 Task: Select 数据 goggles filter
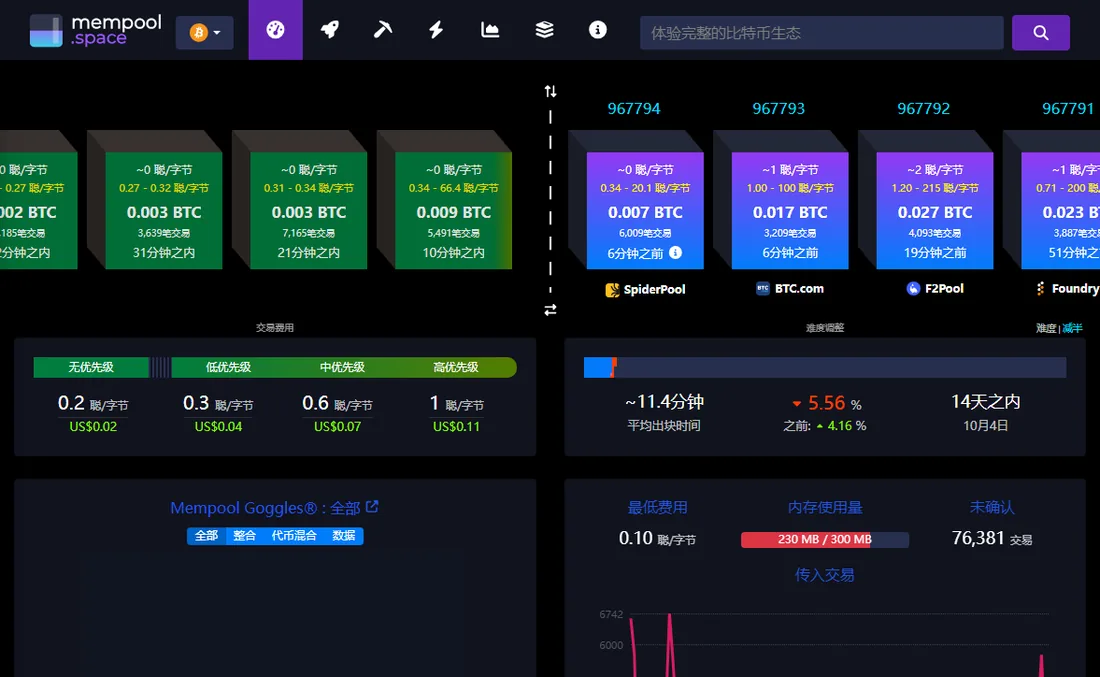344,536
